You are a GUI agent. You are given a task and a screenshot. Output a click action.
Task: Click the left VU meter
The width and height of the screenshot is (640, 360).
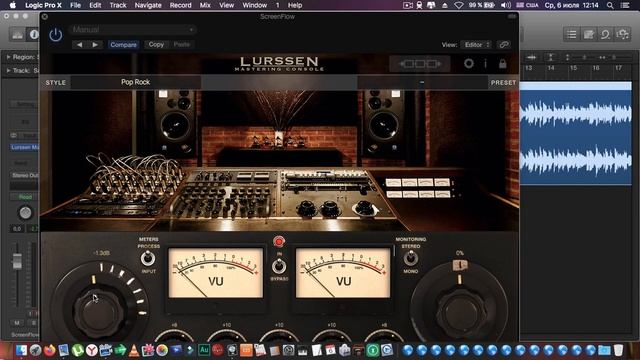(216, 273)
